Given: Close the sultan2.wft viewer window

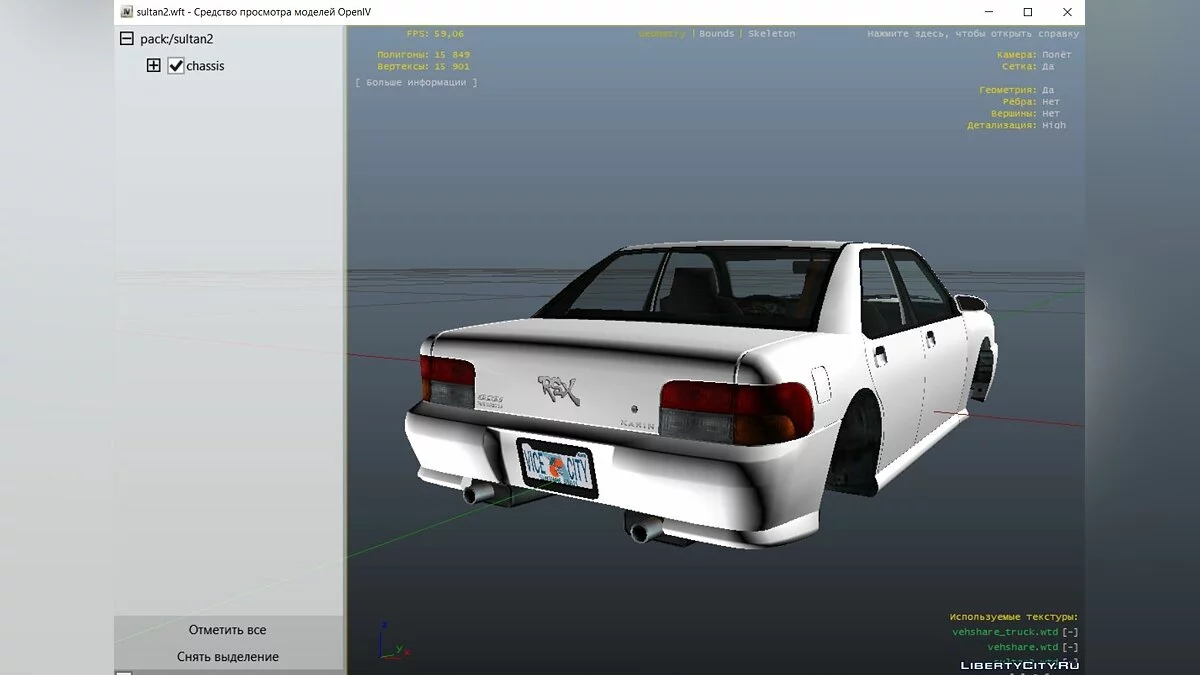Looking at the screenshot, I should tap(1067, 12).
